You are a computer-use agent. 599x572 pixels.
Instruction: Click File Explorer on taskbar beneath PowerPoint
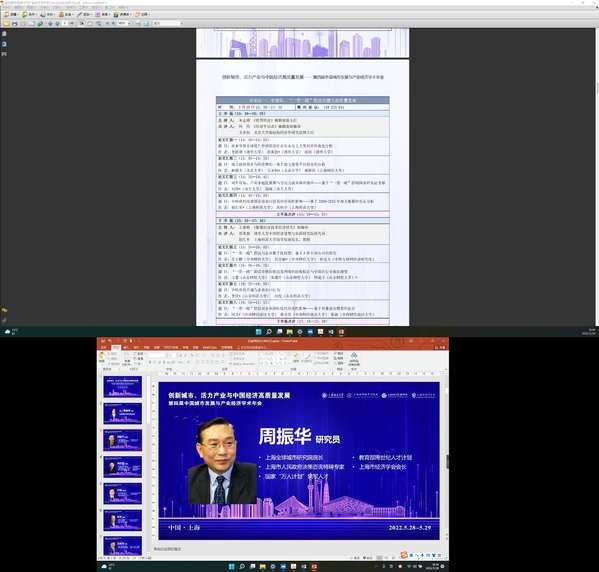[x=262, y=566]
